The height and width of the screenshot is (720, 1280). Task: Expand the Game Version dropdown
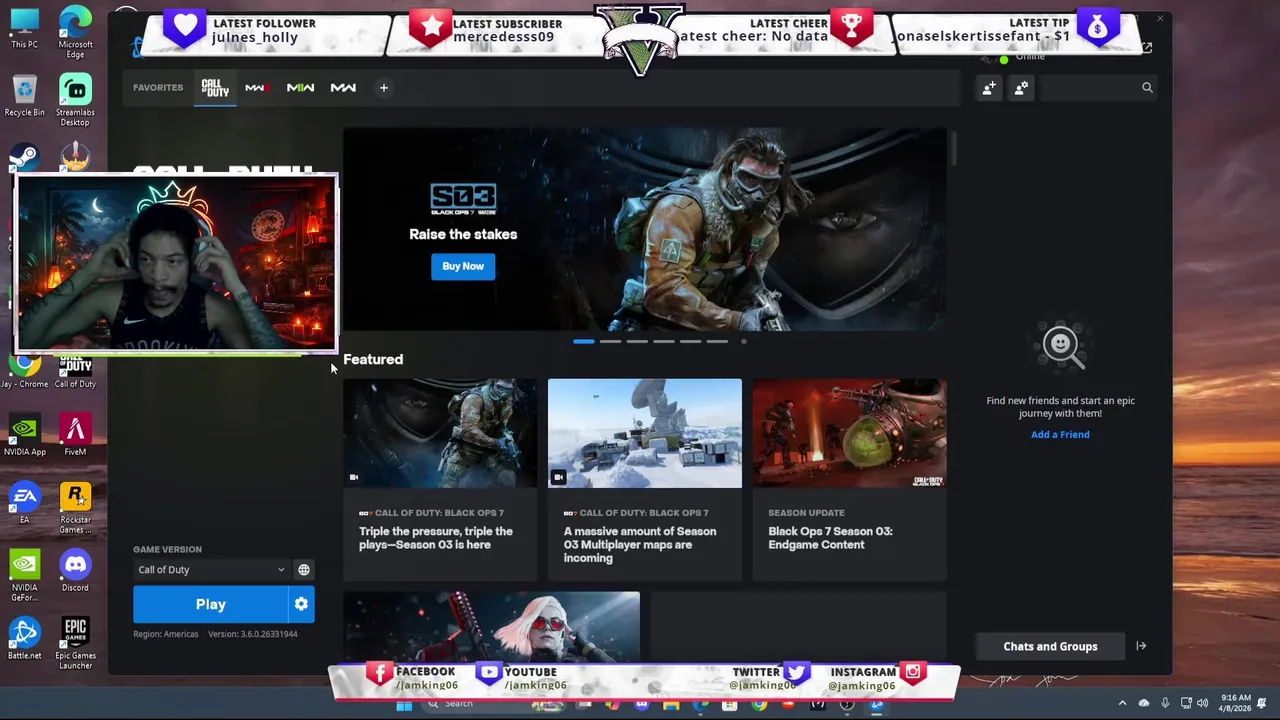pyautogui.click(x=211, y=570)
